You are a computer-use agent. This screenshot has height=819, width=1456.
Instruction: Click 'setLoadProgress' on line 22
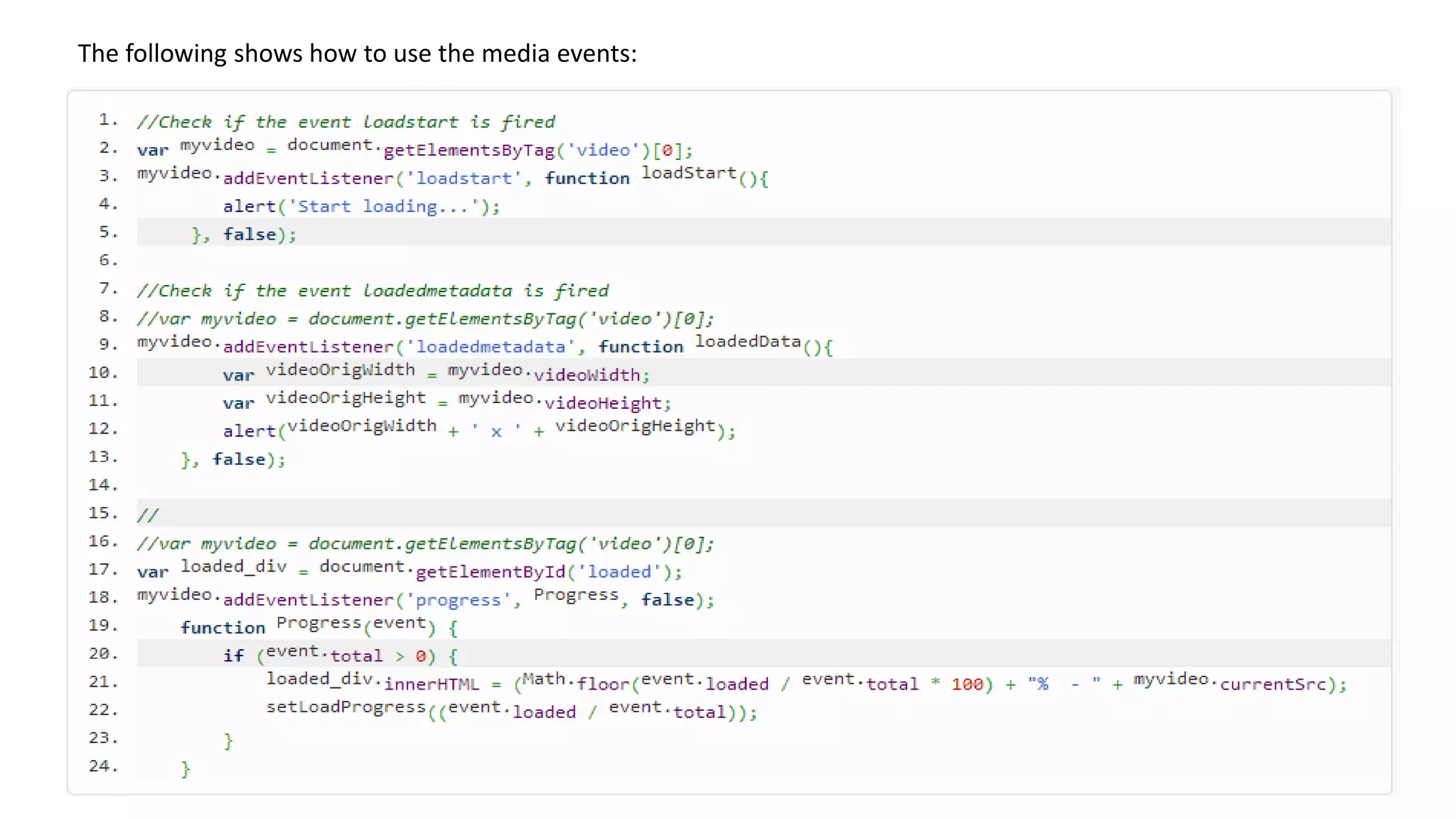346,707
